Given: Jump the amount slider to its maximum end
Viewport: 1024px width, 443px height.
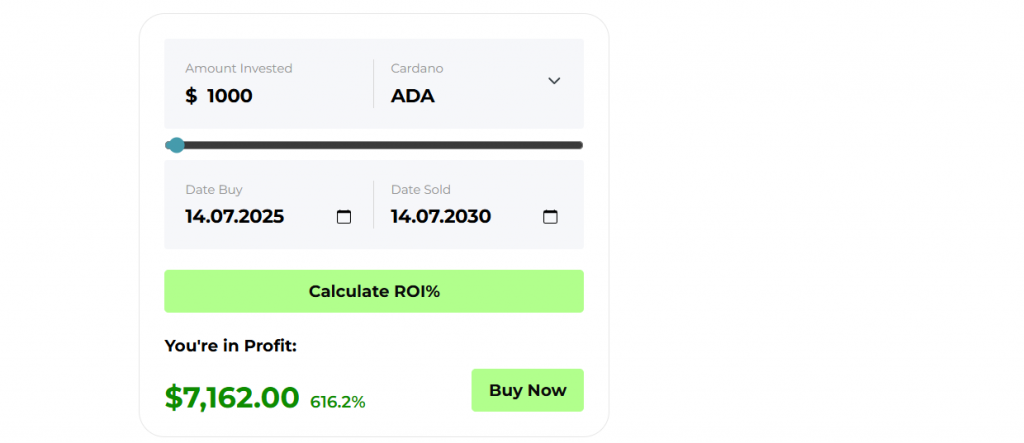Looking at the screenshot, I should [x=580, y=145].
